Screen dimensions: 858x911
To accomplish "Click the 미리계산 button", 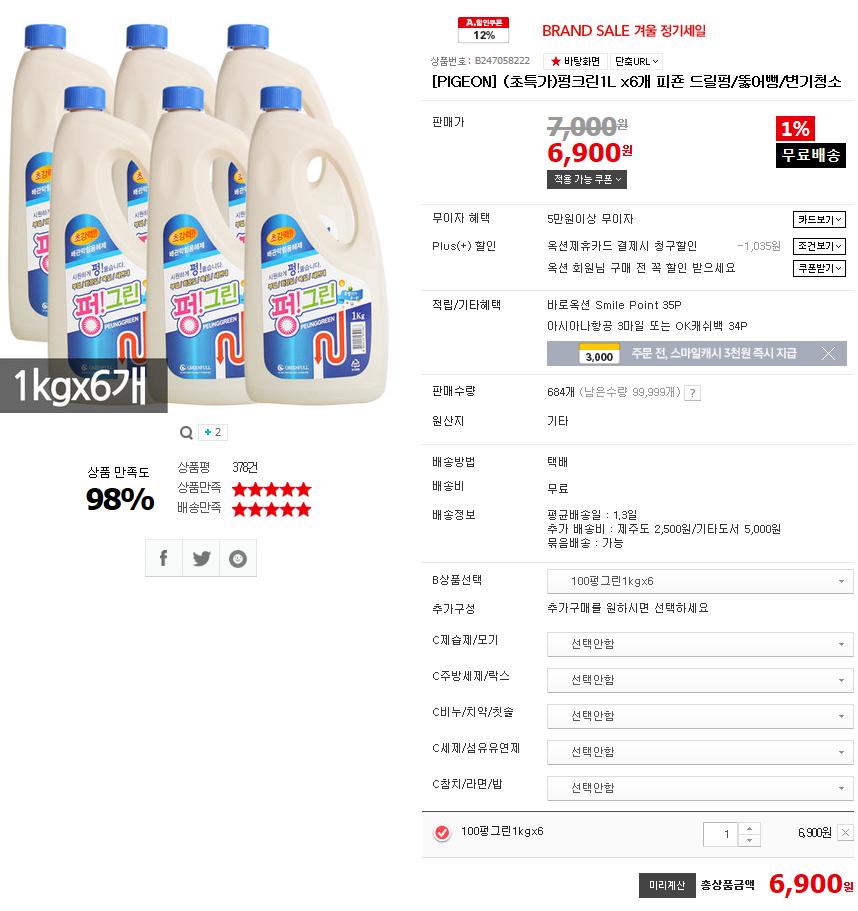I will [667, 885].
